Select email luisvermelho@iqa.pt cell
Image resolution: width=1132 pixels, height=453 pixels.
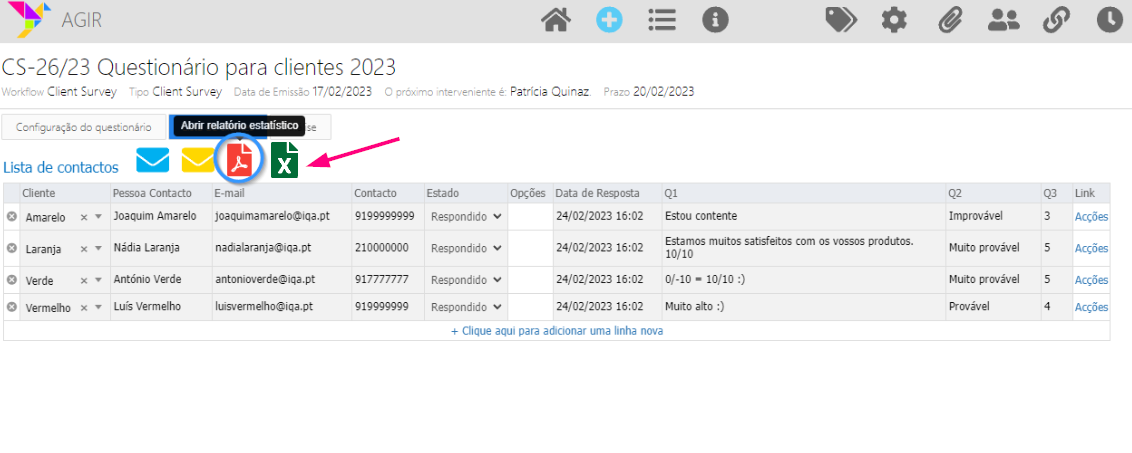tap(282, 307)
